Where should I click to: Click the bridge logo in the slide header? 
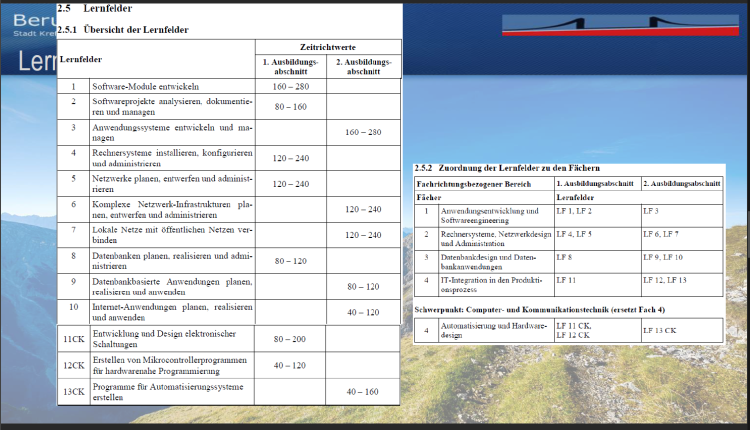(x=620, y=25)
